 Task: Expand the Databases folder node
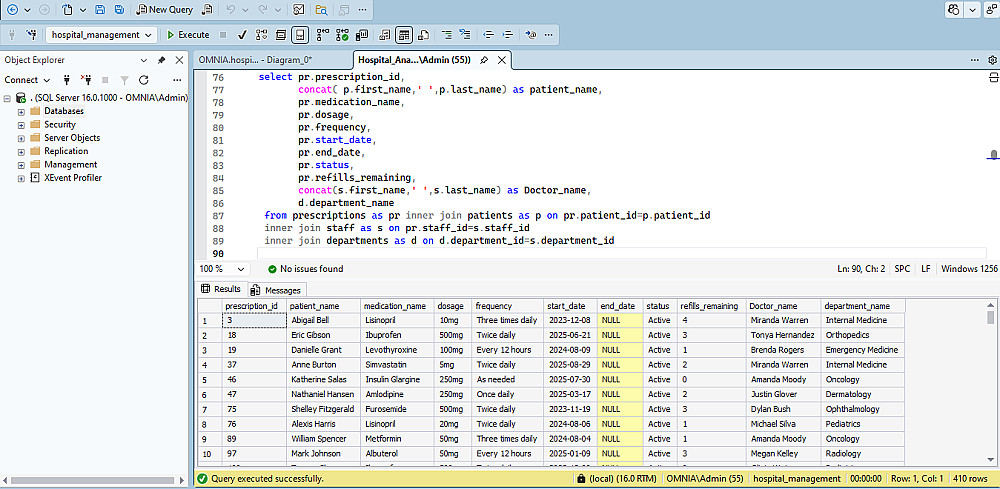21,111
